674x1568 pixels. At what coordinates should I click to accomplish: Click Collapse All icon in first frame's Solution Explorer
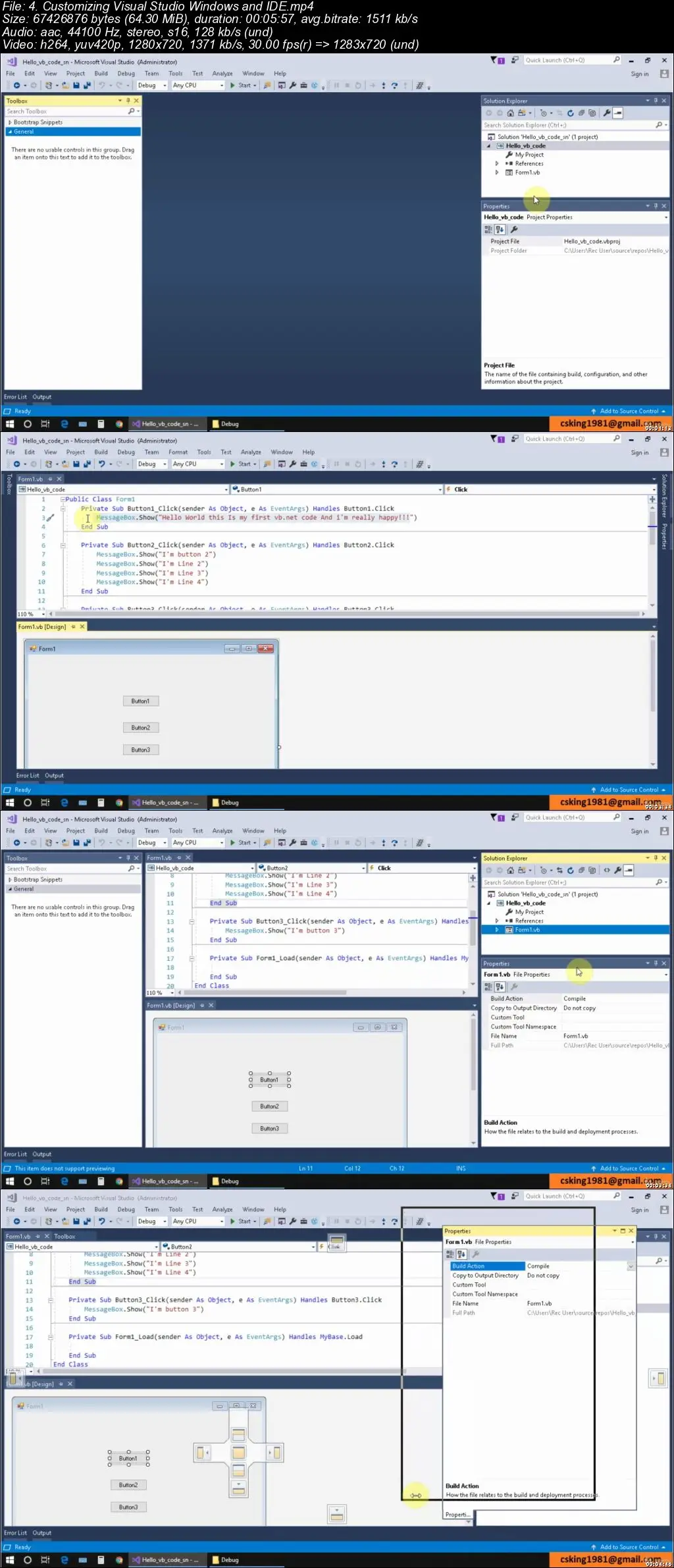point(581,113)
